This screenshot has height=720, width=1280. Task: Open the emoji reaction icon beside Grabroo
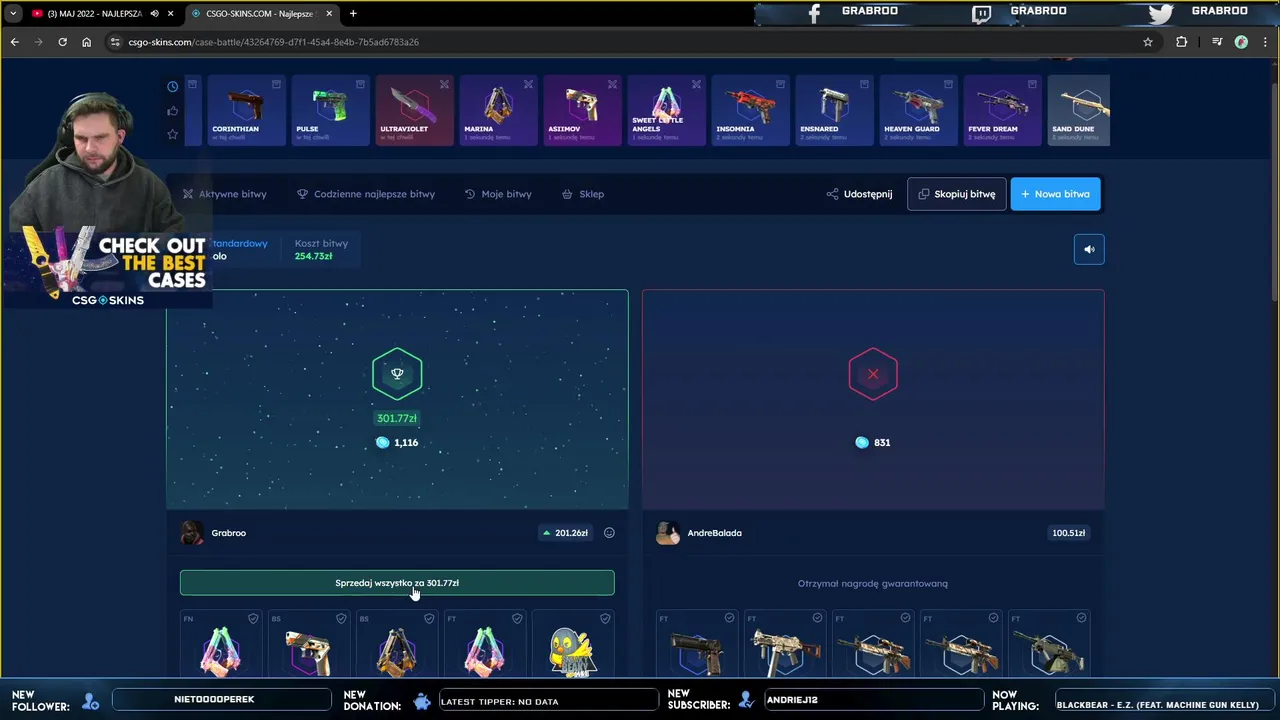pyautogui.click(x=609, y=533)
